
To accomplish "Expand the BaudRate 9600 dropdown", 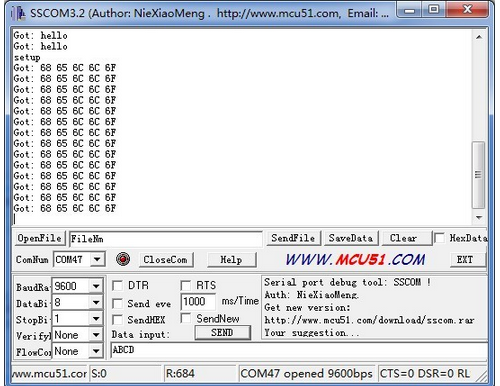I will 96,286.
